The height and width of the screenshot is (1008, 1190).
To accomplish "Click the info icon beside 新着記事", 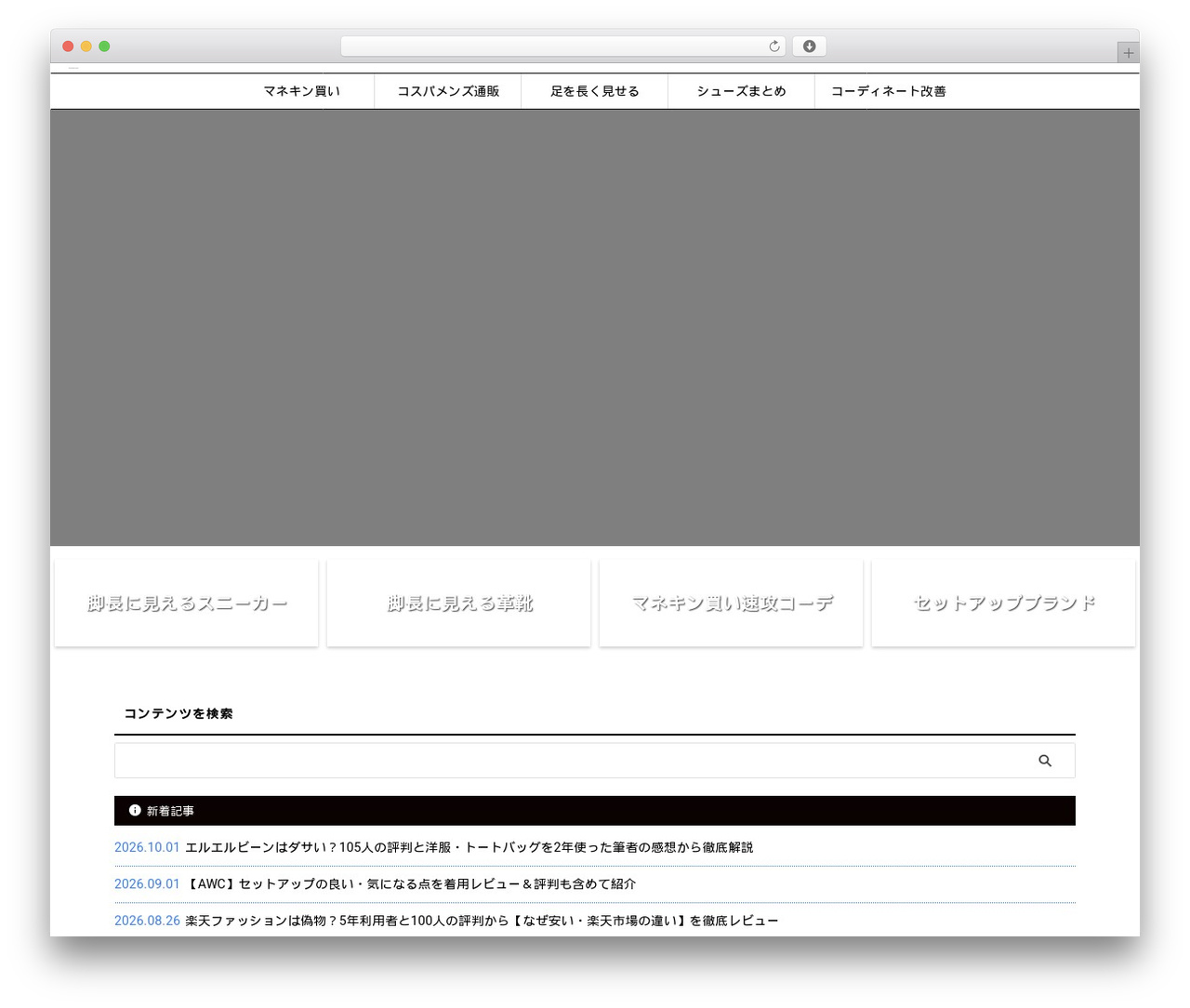I will click(x=135, y=810).
